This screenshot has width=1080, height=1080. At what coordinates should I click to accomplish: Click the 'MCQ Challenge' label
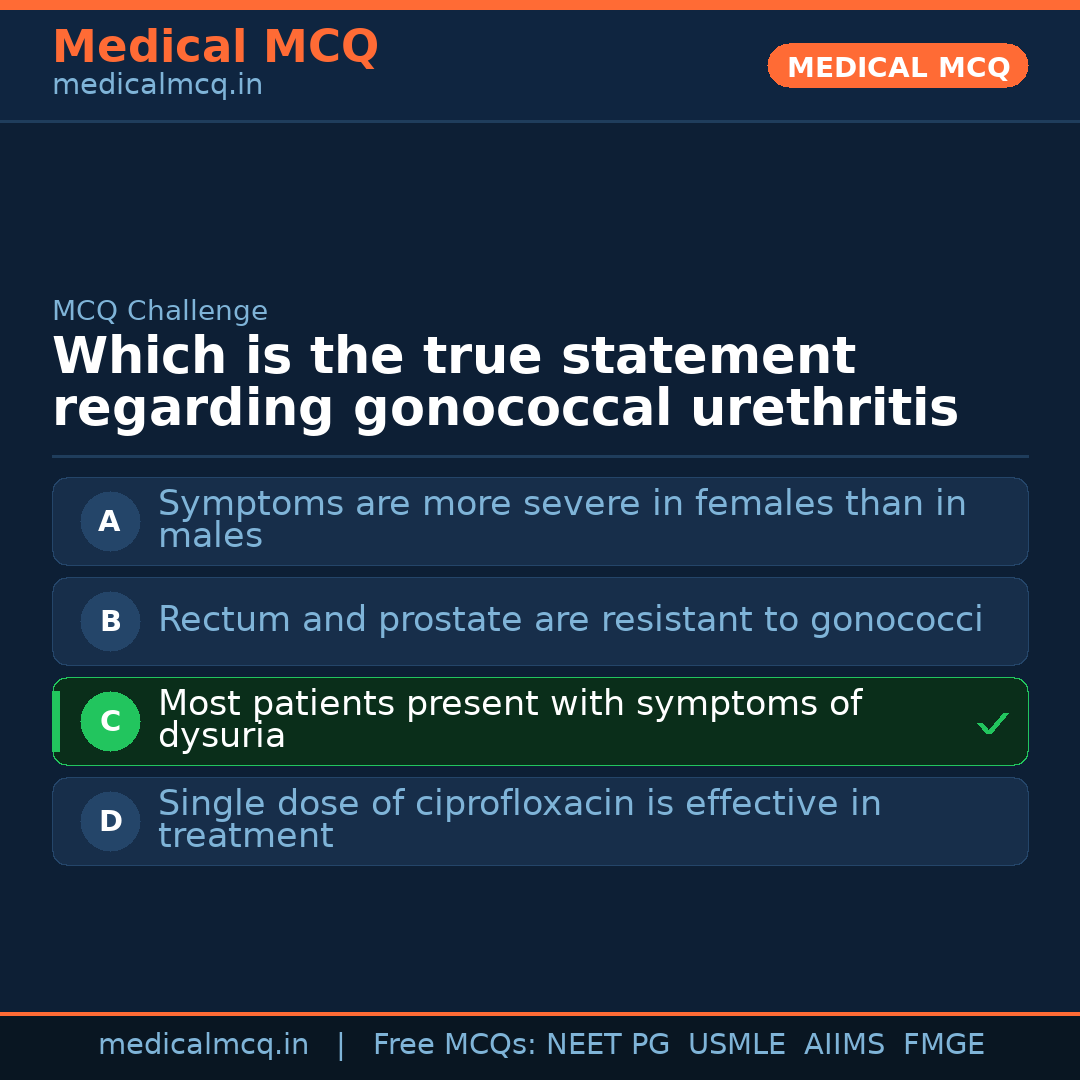(x=160, y=311)
